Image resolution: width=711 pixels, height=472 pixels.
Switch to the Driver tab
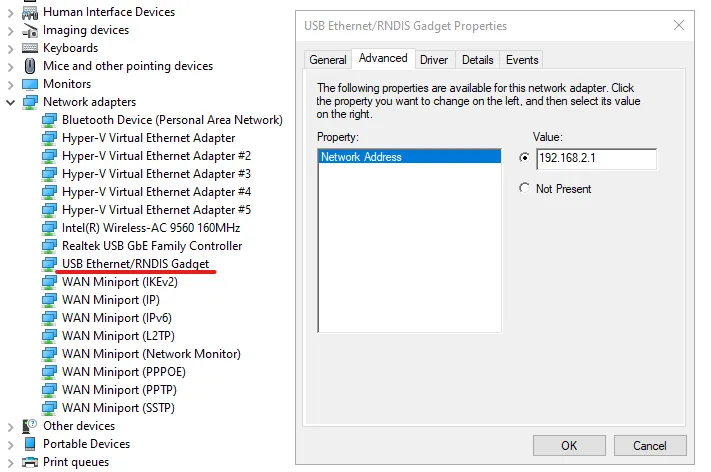pyautogui.click(x=434, y=60)
